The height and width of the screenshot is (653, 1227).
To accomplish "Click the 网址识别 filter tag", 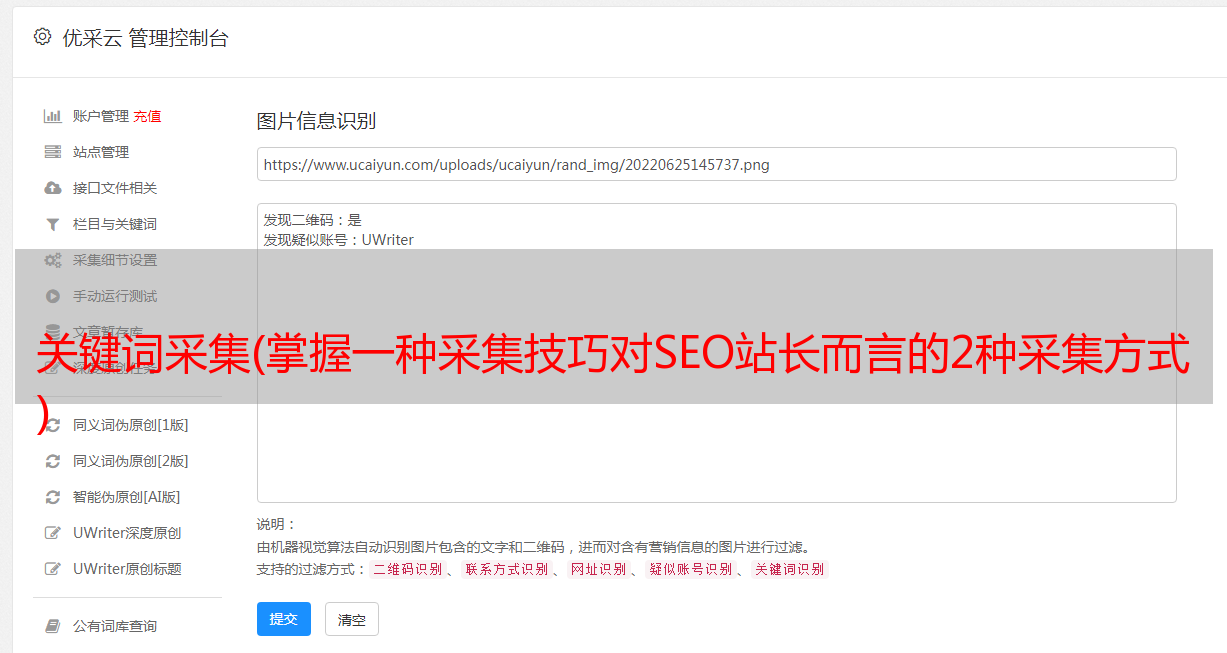I will pyautogui.click(x=598, y=570).
